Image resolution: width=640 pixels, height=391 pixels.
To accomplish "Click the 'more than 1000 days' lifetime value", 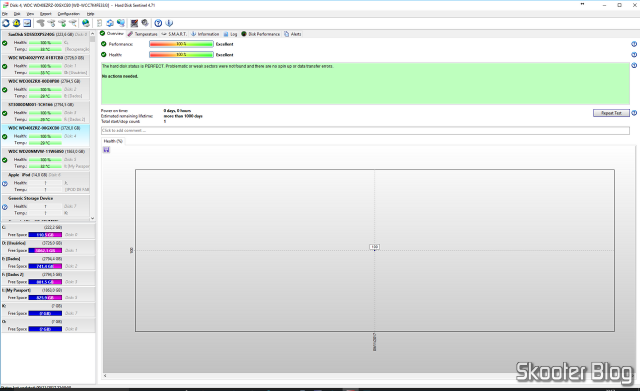I will tap(183, 116).
